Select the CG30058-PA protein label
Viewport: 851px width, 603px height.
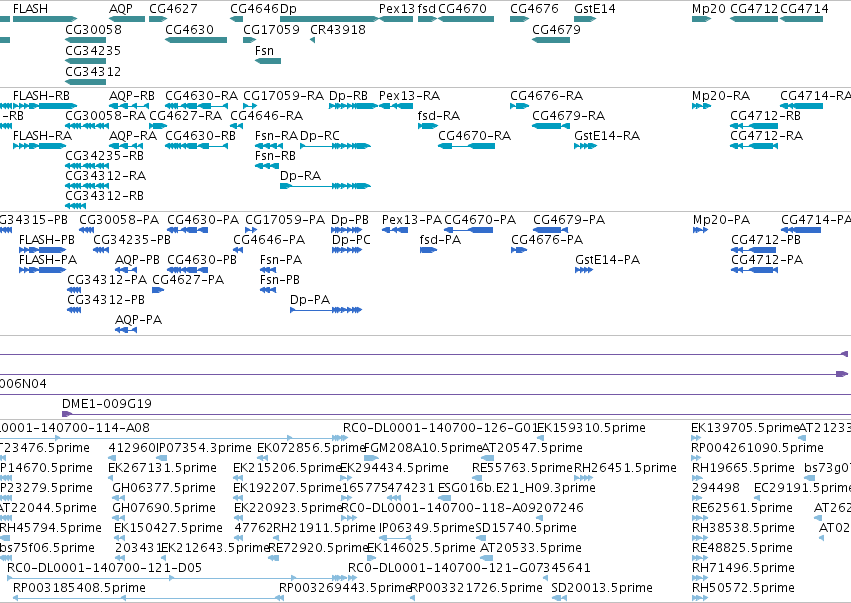click(119, 220)
